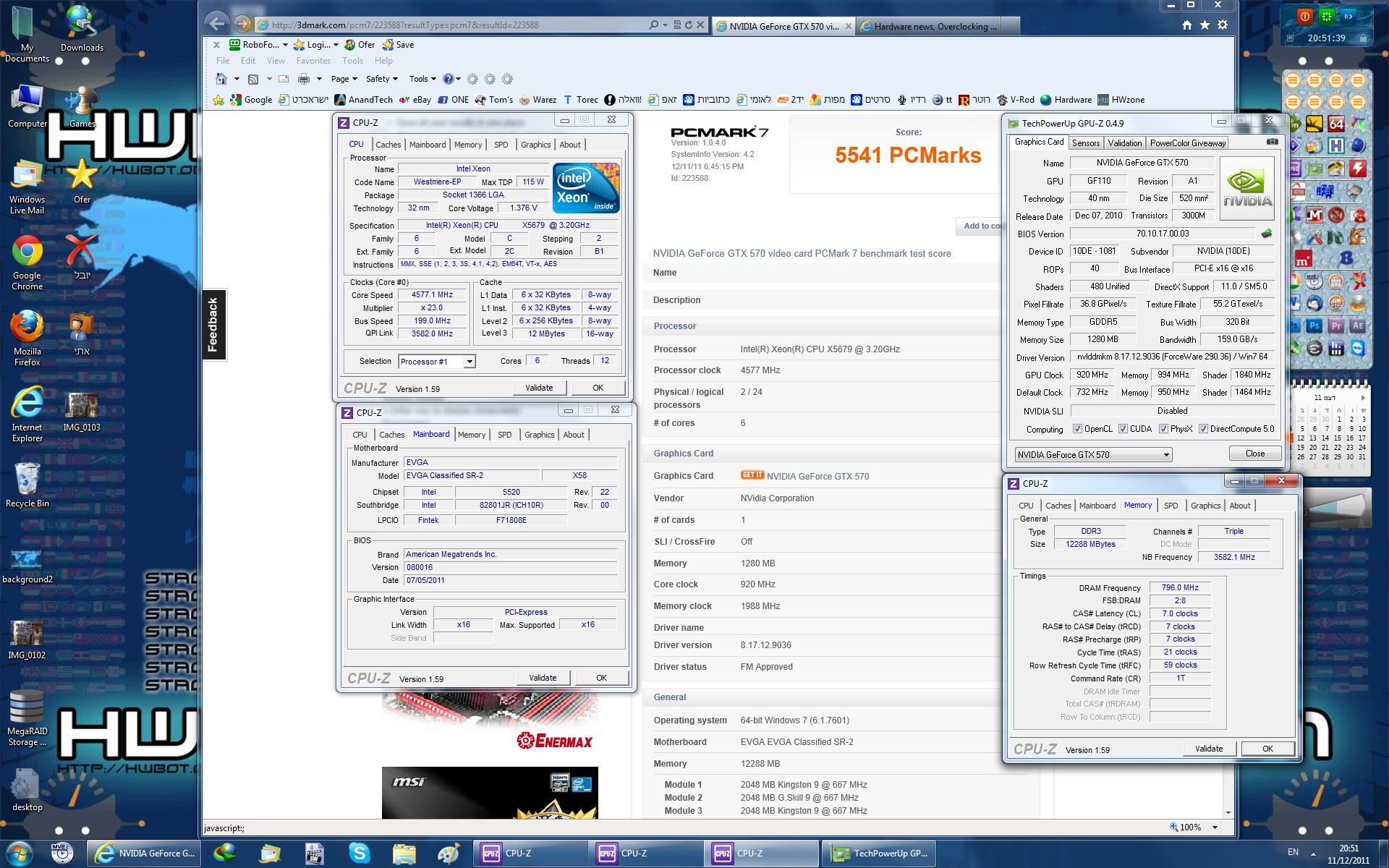Launch Photoshop from the sidebar dock
This screenshot has width=1389, height=868.
(x=1314, y=326)
